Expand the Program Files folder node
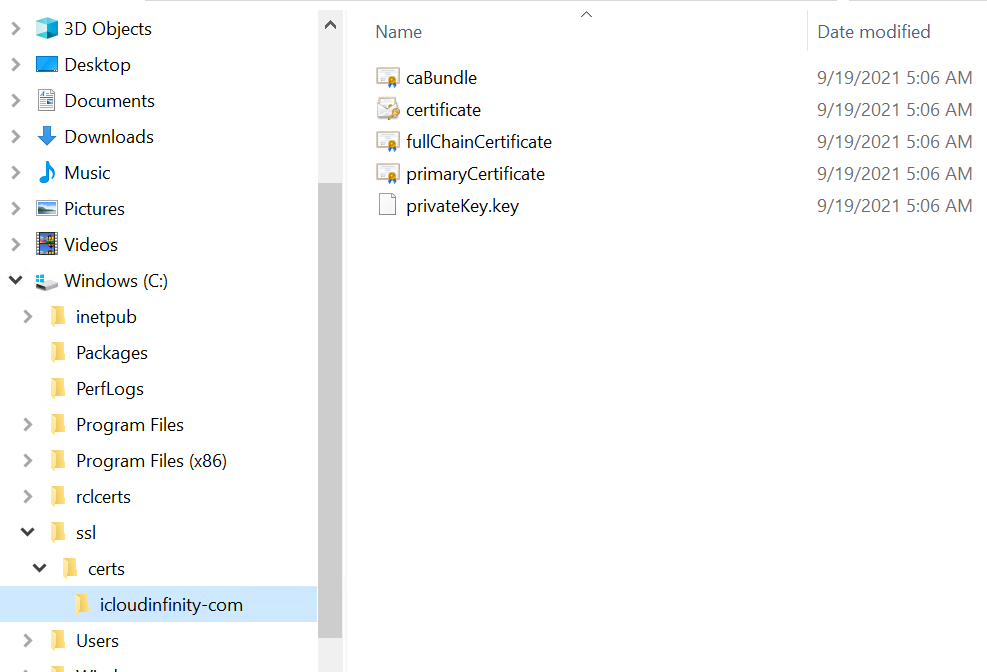 28,424
